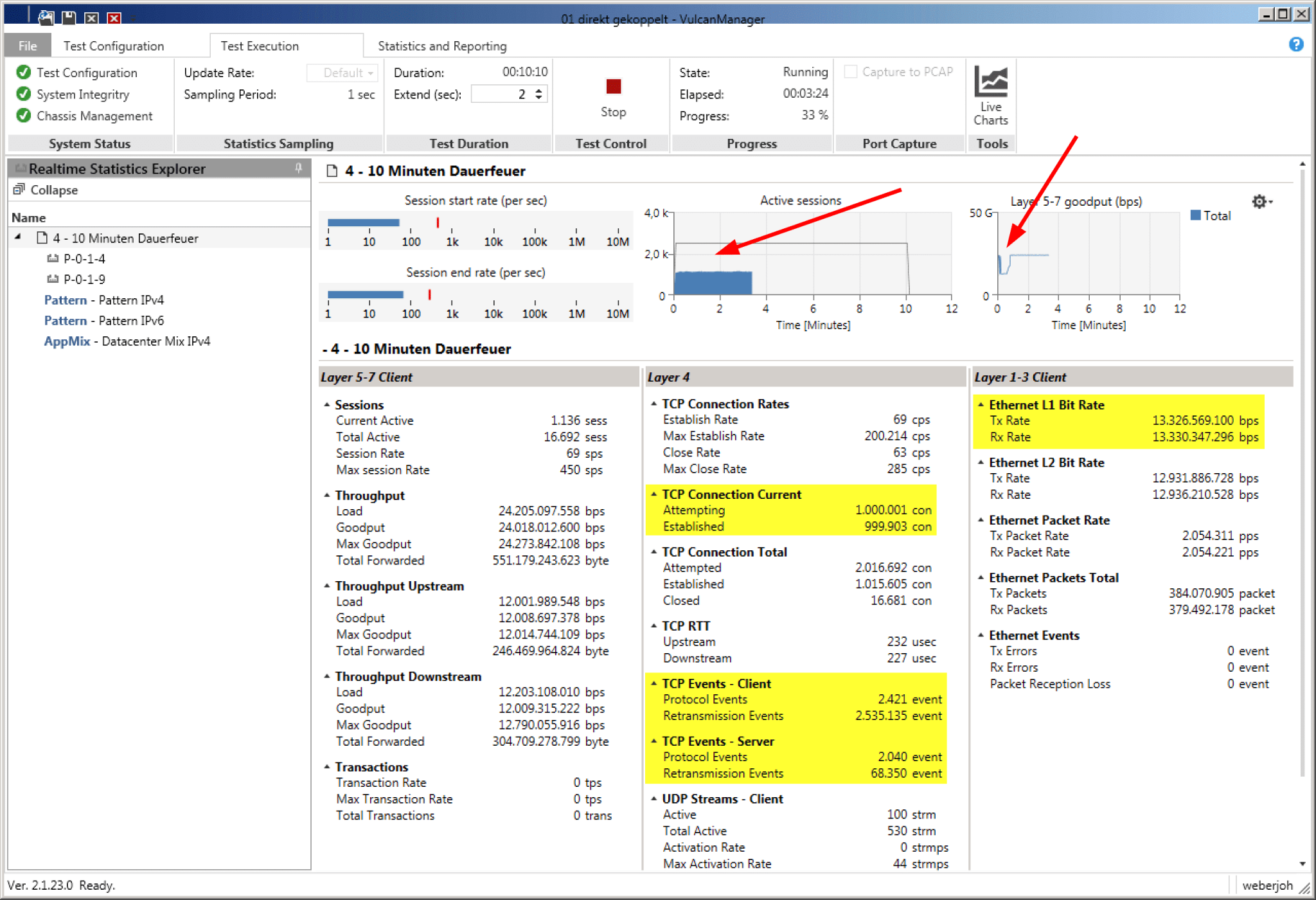Collapse the TCP RTT group

point(654,625)
